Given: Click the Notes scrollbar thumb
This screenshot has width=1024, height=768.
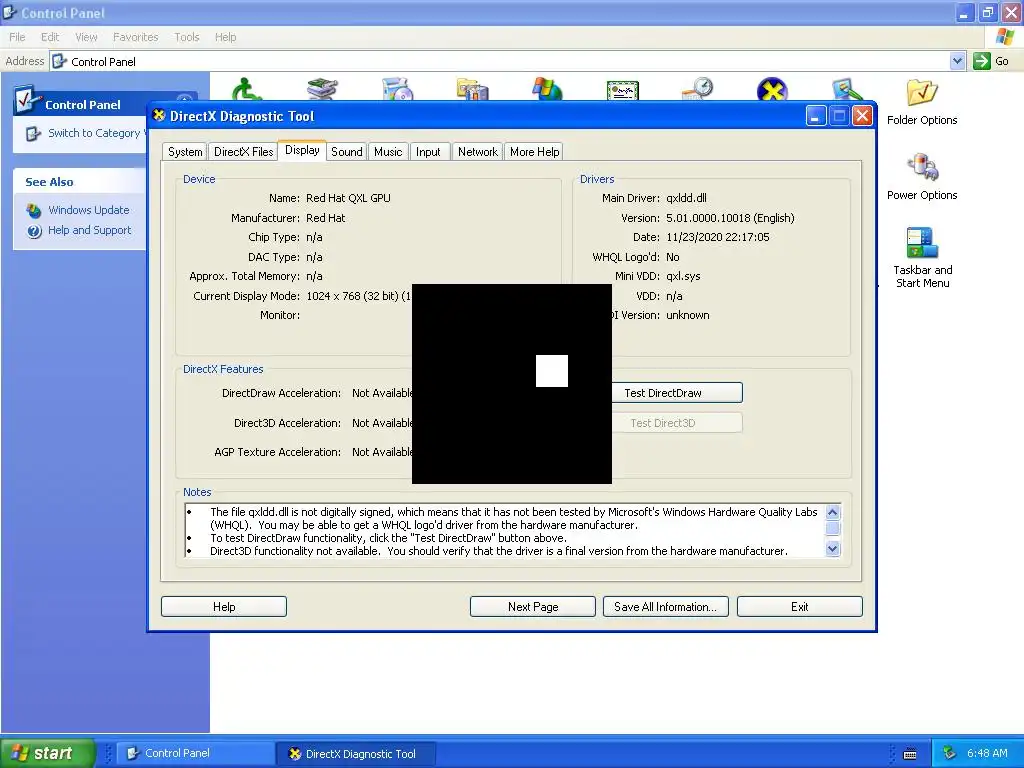Looking at the screenshot, I should tap(833, 528).
